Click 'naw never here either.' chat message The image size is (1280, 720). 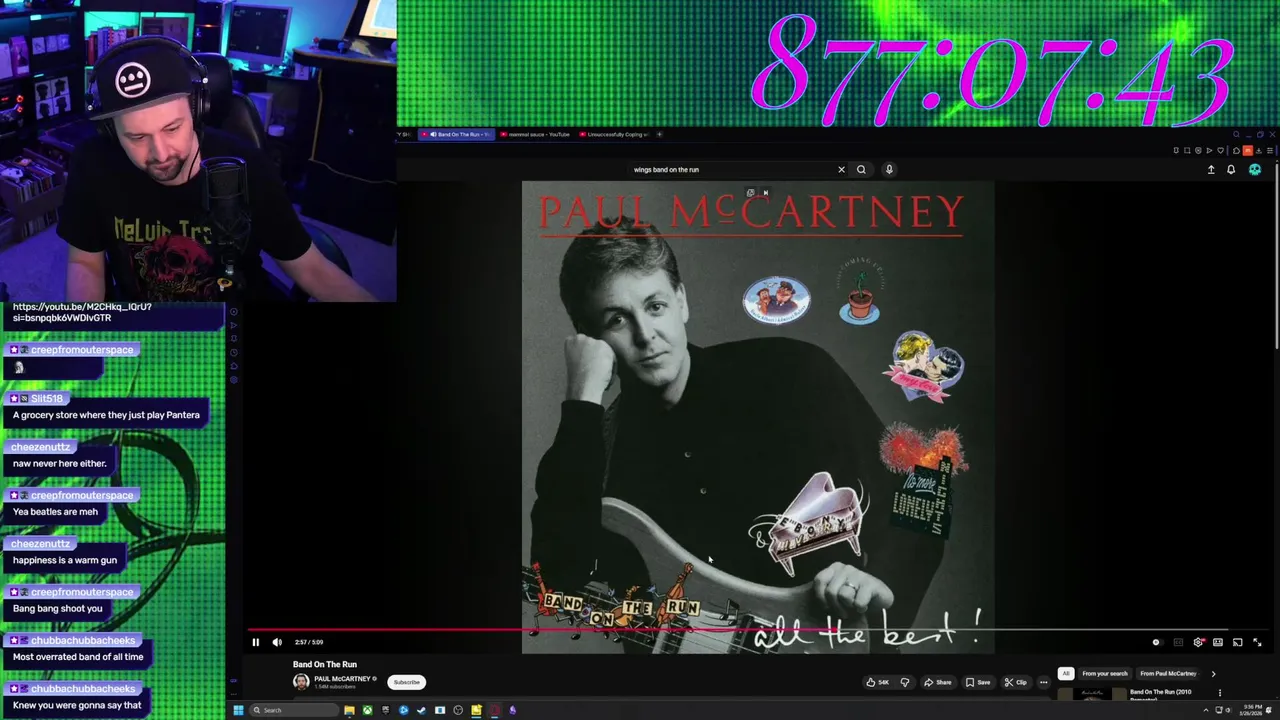[59, 464]
